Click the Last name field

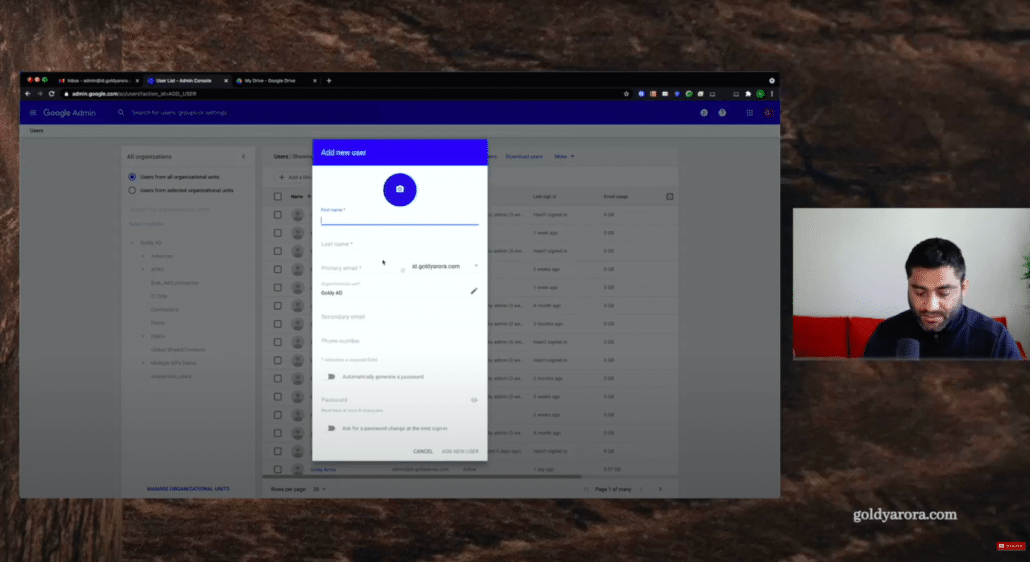(x=399, y=244)
